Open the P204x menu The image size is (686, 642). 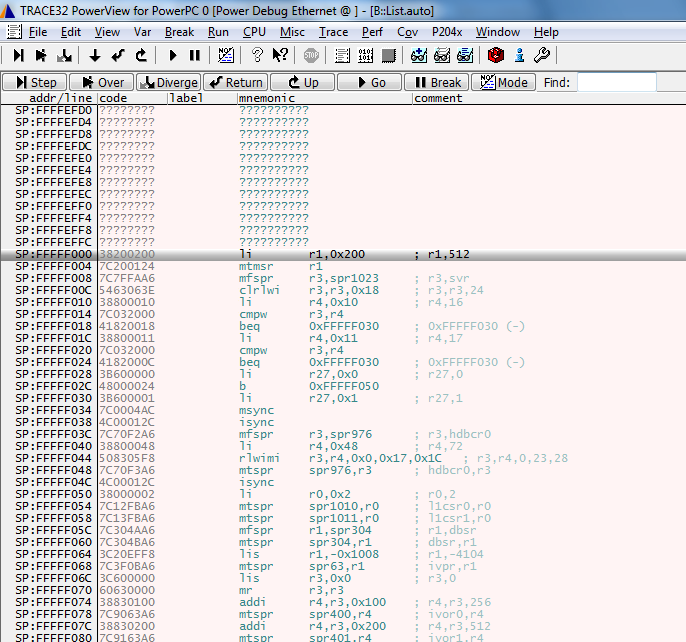tap(447, 32)
